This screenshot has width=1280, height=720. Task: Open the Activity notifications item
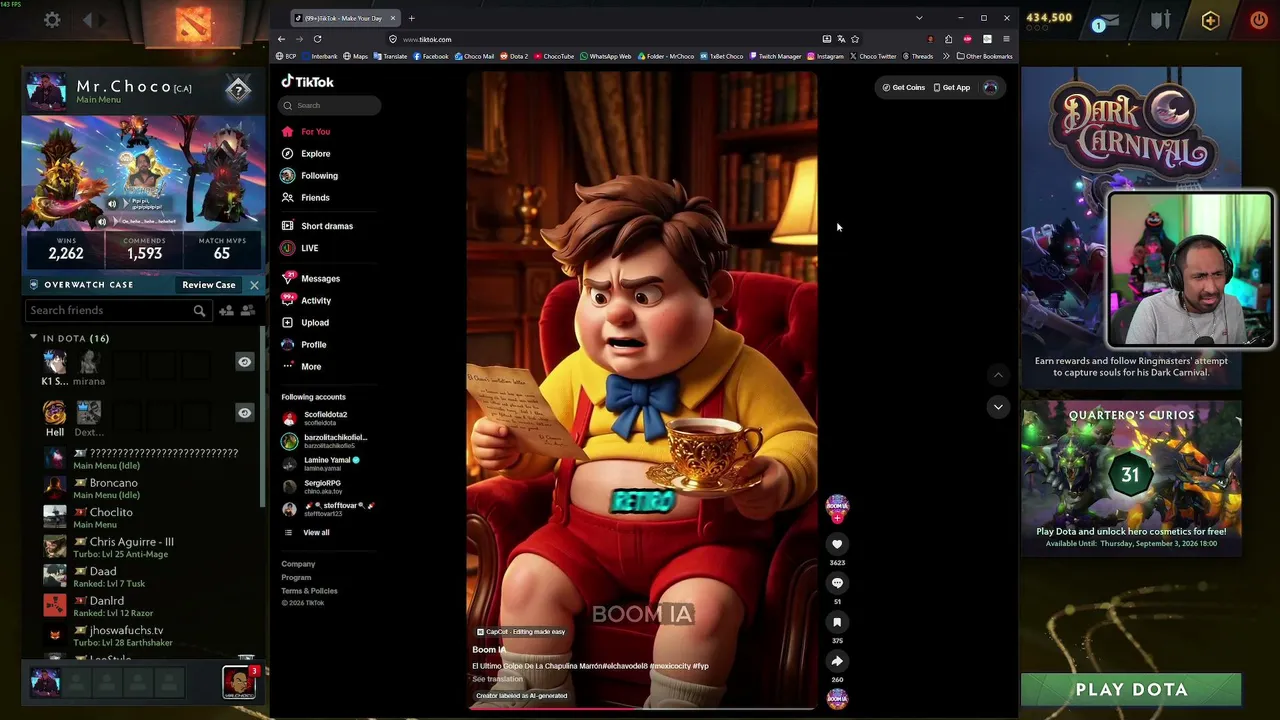click(x=306, y=301)
